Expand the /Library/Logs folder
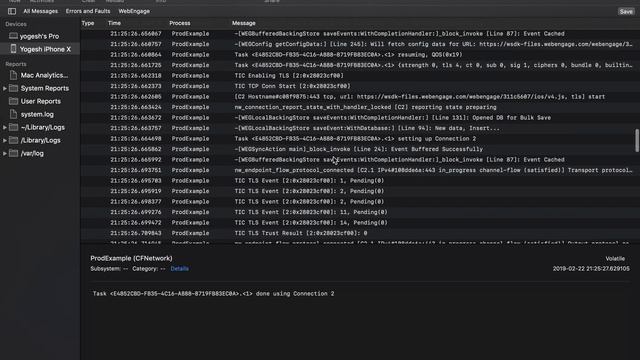640x360 pixels. [5, 140]
